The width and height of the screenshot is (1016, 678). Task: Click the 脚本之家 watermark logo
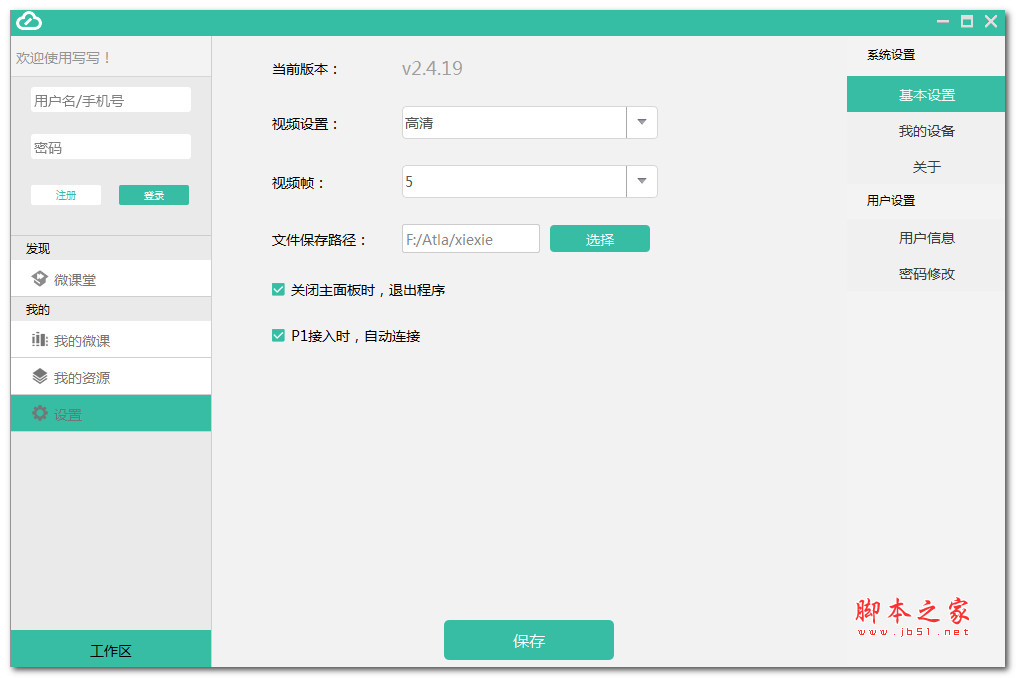click(x=910, y=616)
